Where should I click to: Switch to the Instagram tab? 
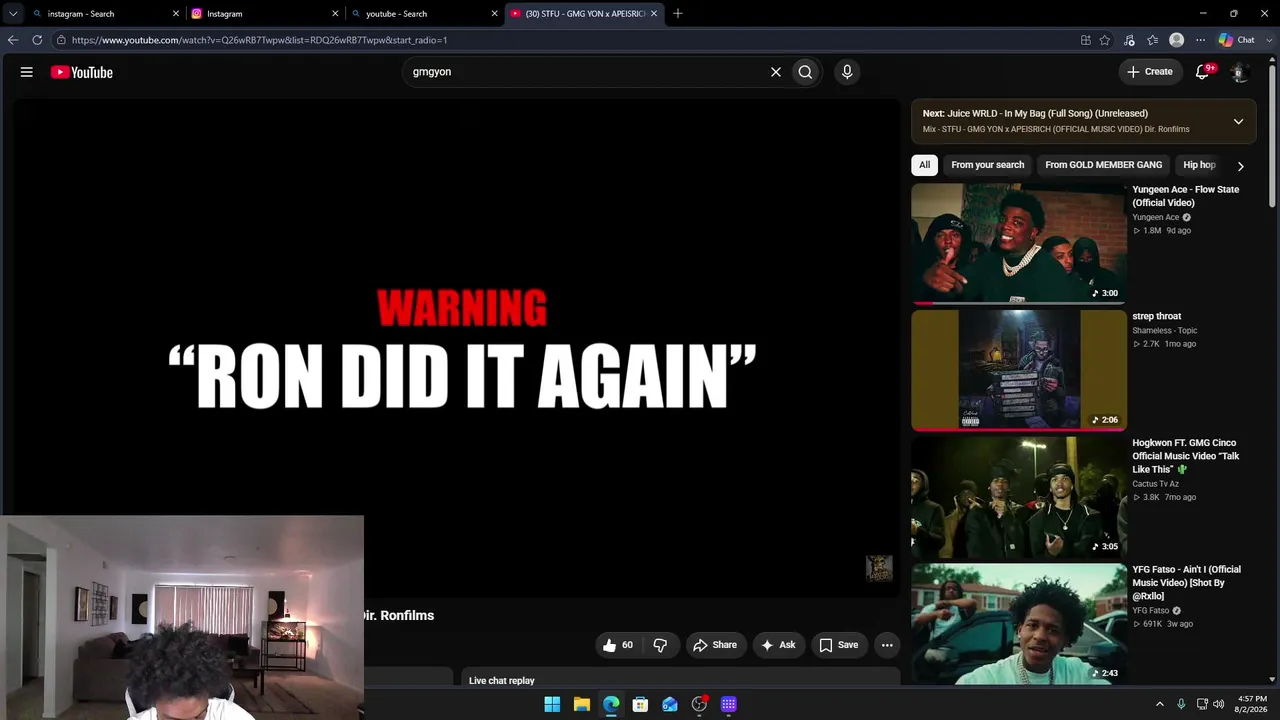[x=265, y=14]
